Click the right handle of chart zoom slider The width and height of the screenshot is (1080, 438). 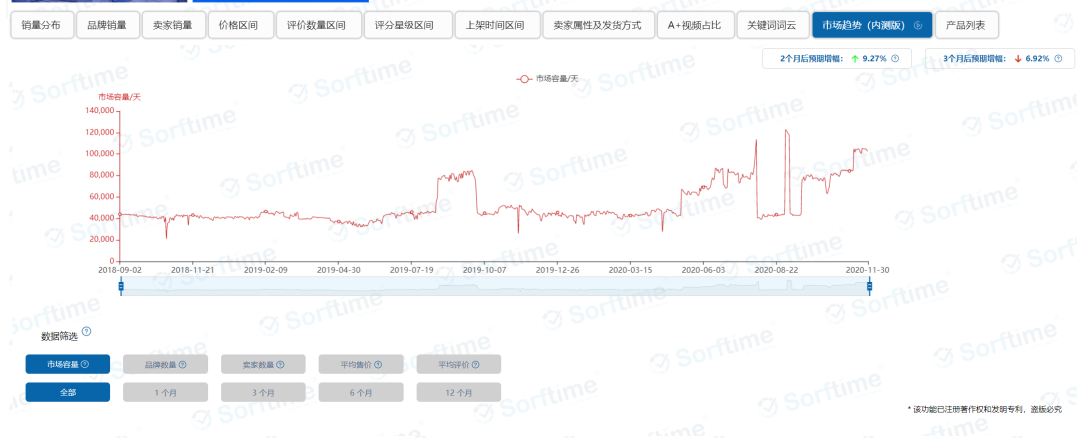869,287
